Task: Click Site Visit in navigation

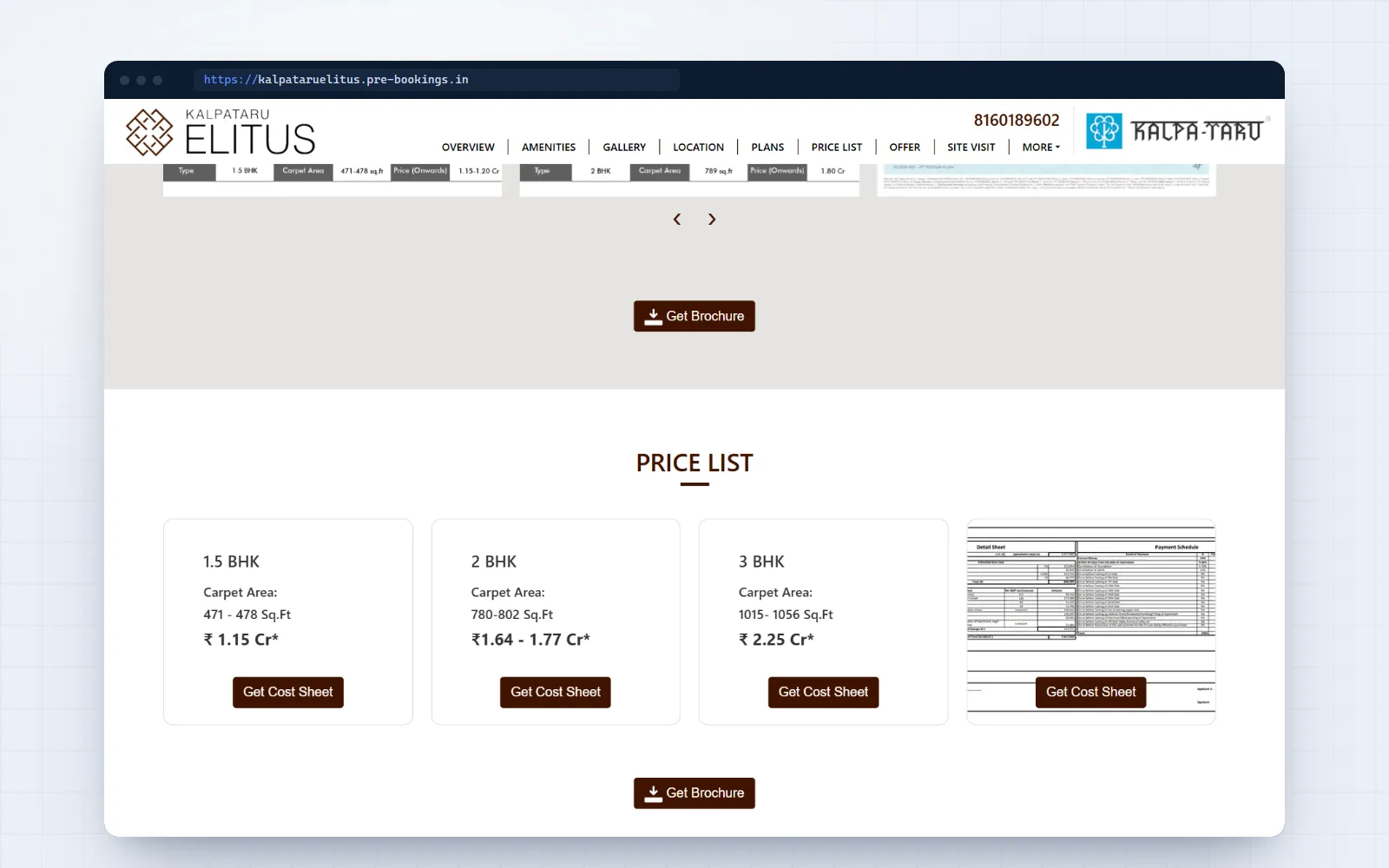Action: click(x=971, y=148)
